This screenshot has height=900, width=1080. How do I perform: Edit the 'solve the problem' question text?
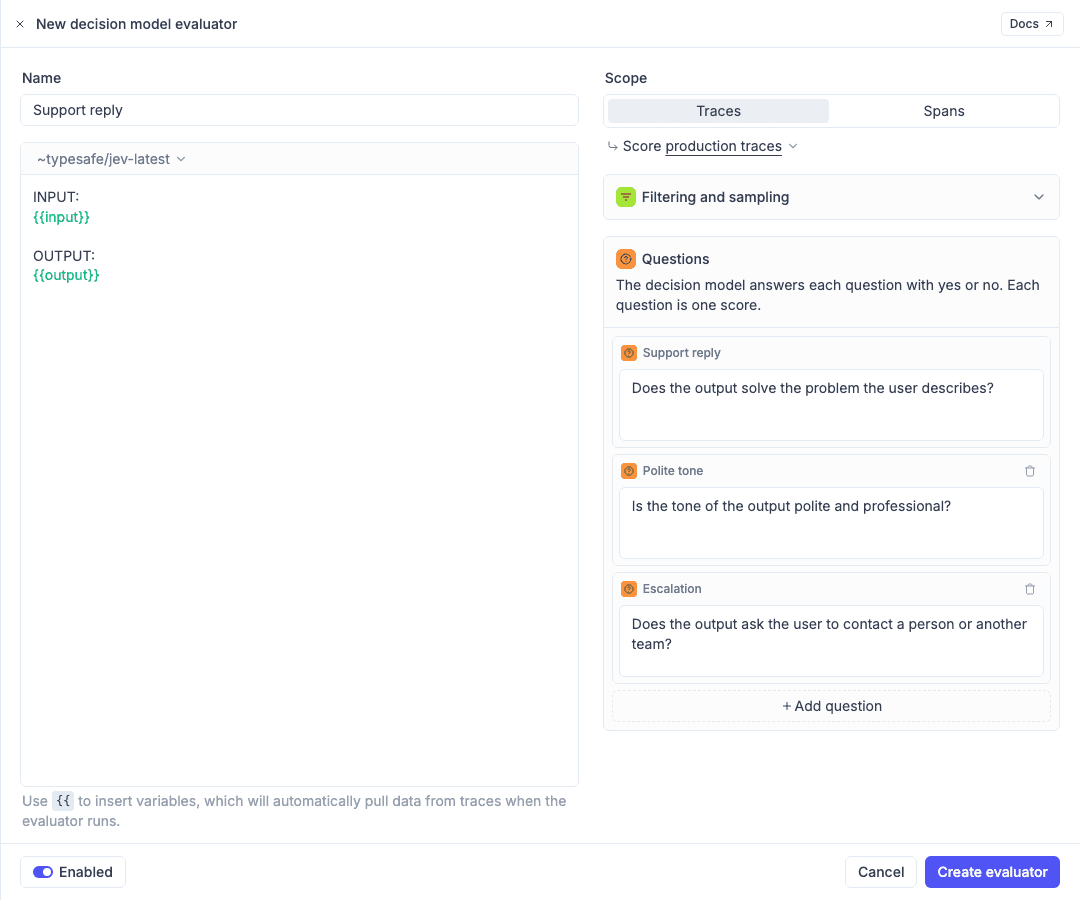coord(831,405)
